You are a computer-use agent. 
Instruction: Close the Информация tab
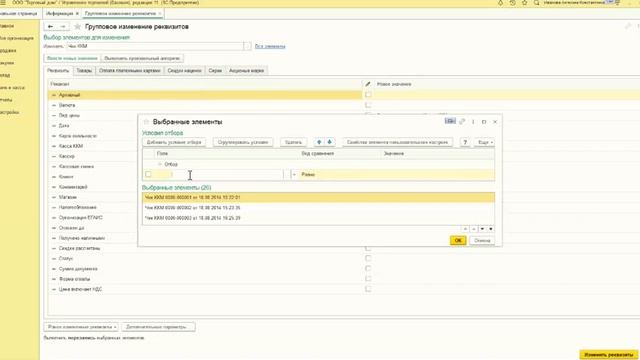click(77, 13)
